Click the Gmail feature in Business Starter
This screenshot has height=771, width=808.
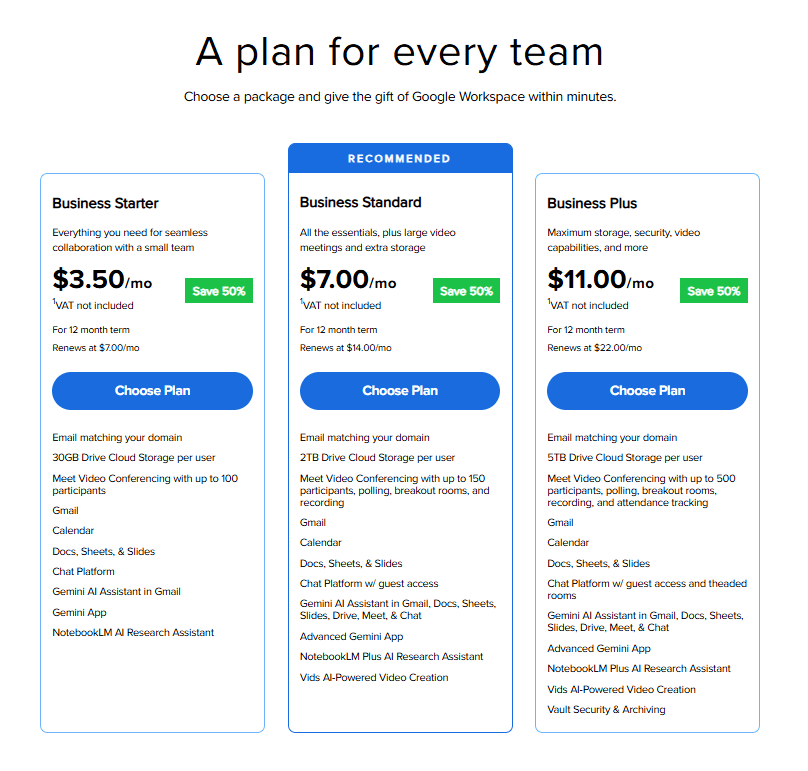[x=65, y=510]
